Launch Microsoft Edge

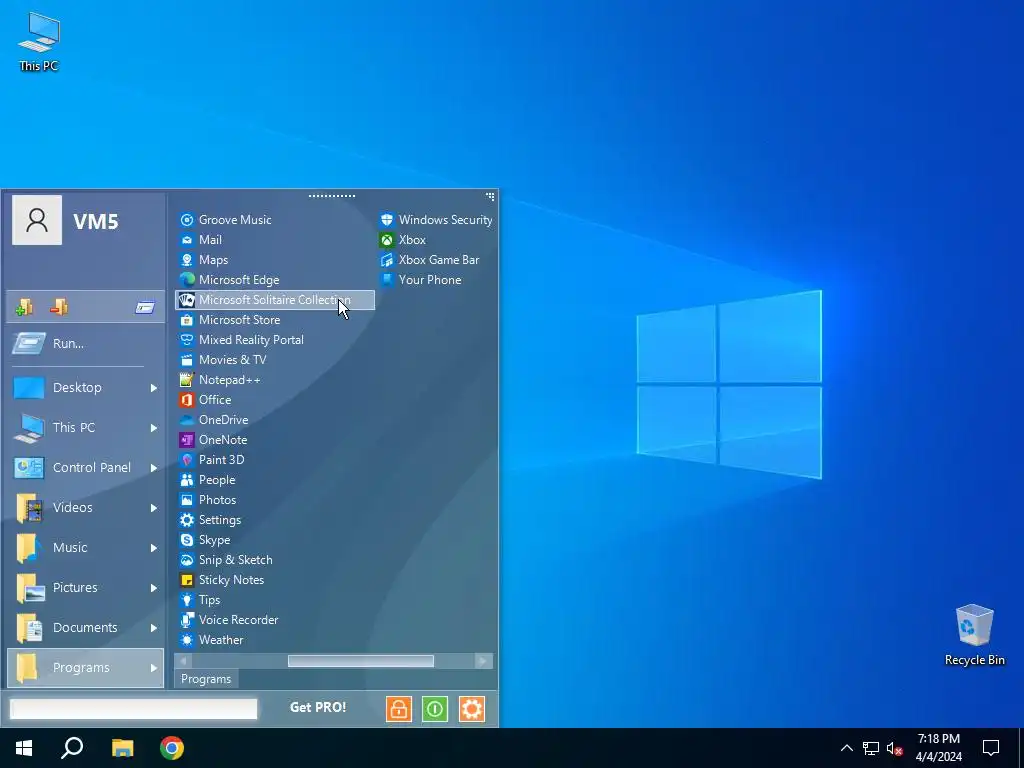click(x=229, y=280)
